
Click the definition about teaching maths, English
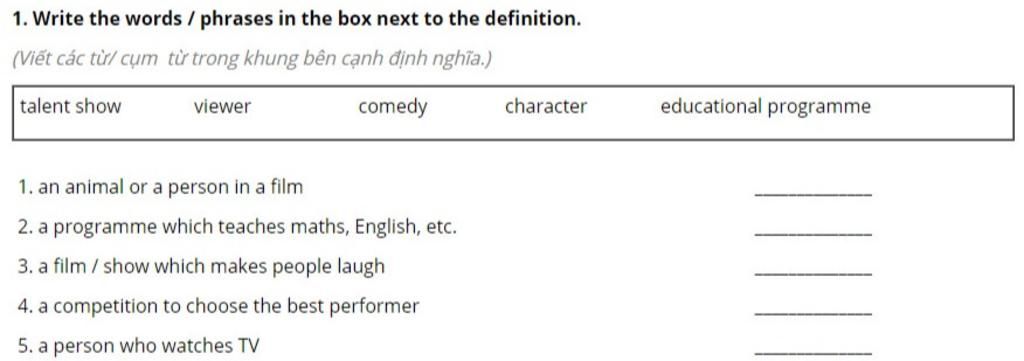[x=237, y=227]
